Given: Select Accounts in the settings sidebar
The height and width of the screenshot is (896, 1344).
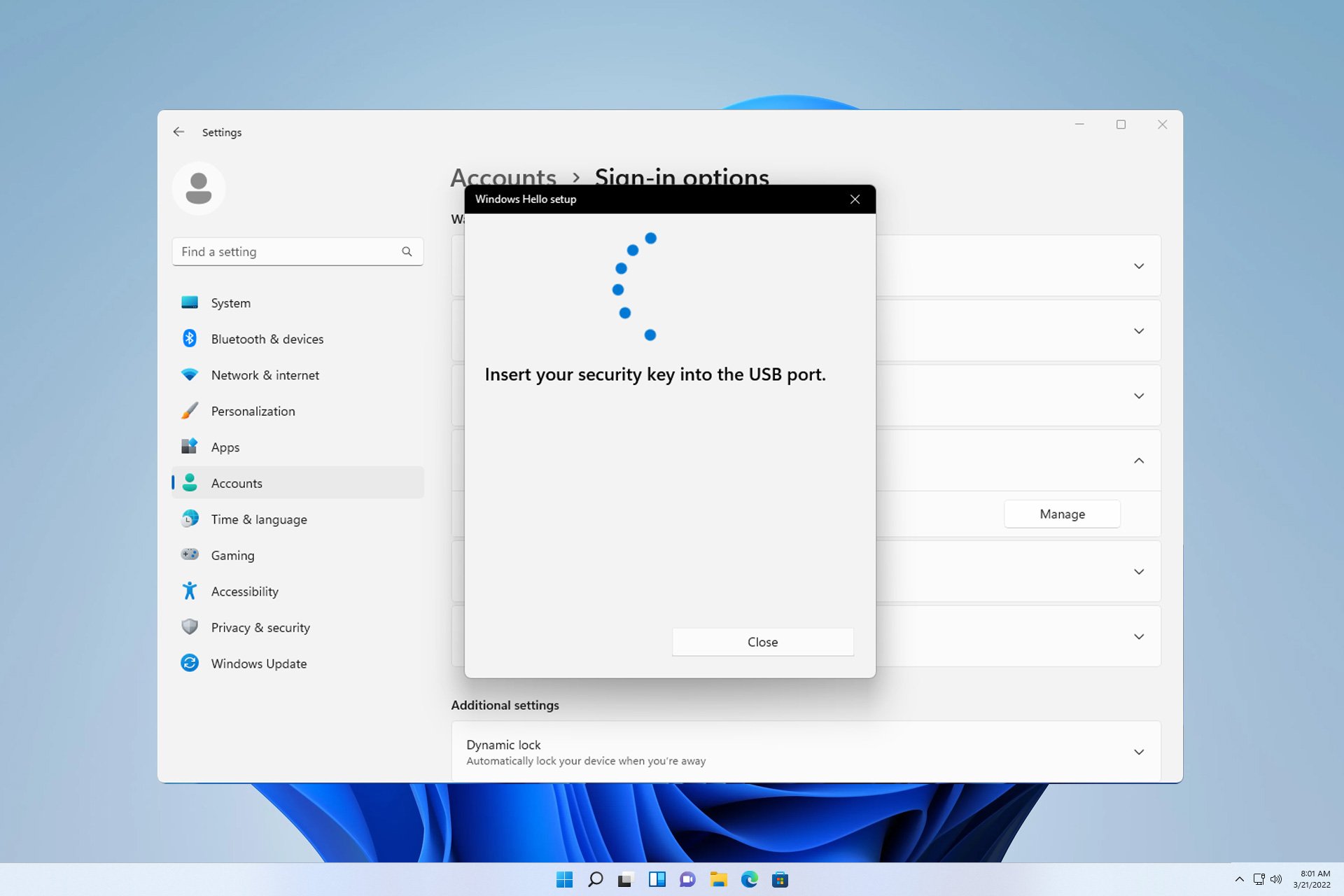Looking at the screenshot, I should 236,483.
